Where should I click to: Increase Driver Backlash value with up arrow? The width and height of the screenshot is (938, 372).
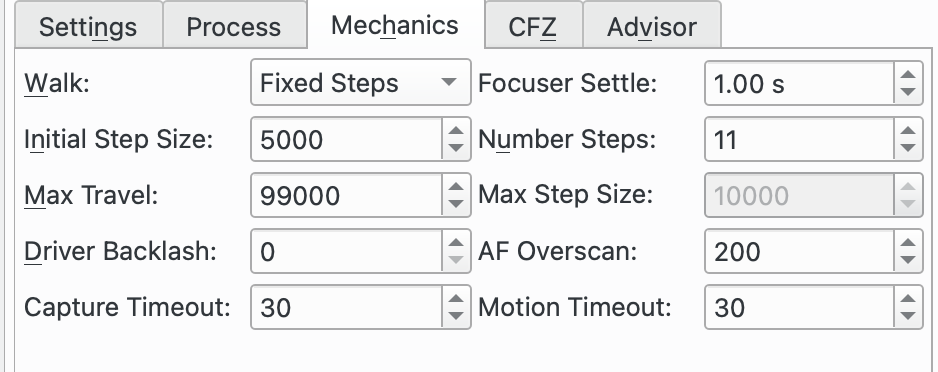(x=456, y=243)
